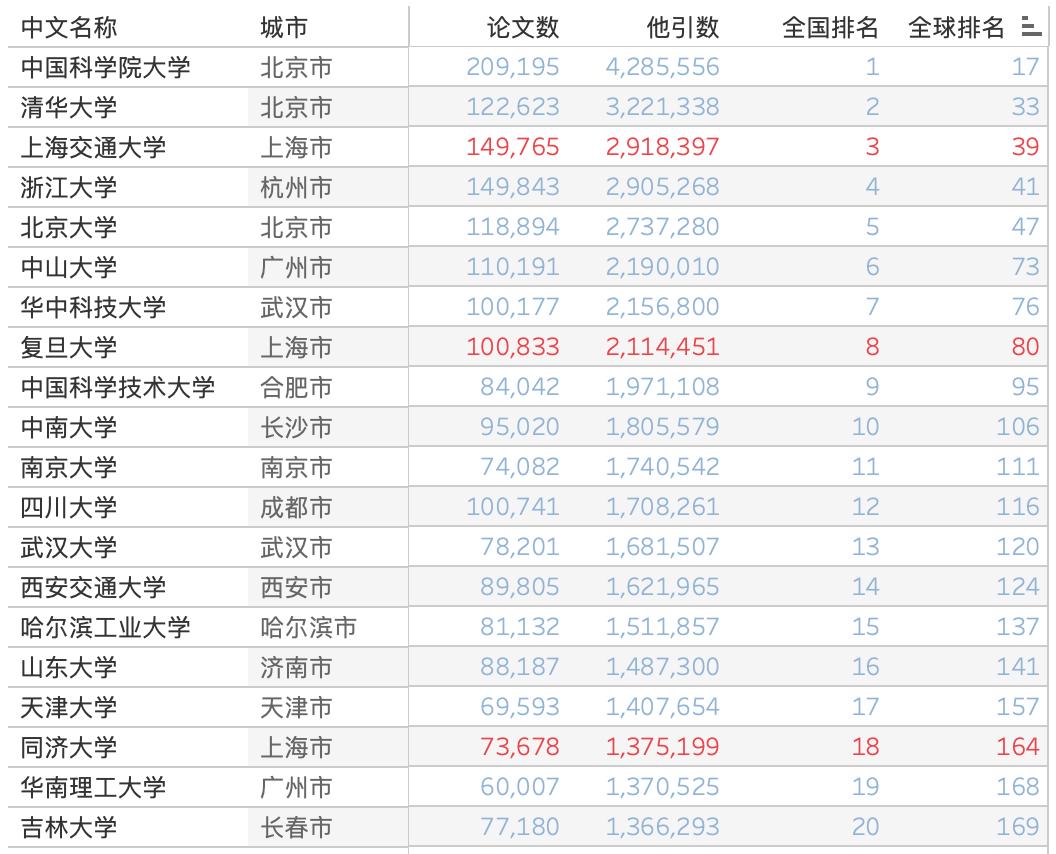Click city cell 杭州市
Image resolution: width=1056 pixels, height=854 pixels.
[296, 187]
